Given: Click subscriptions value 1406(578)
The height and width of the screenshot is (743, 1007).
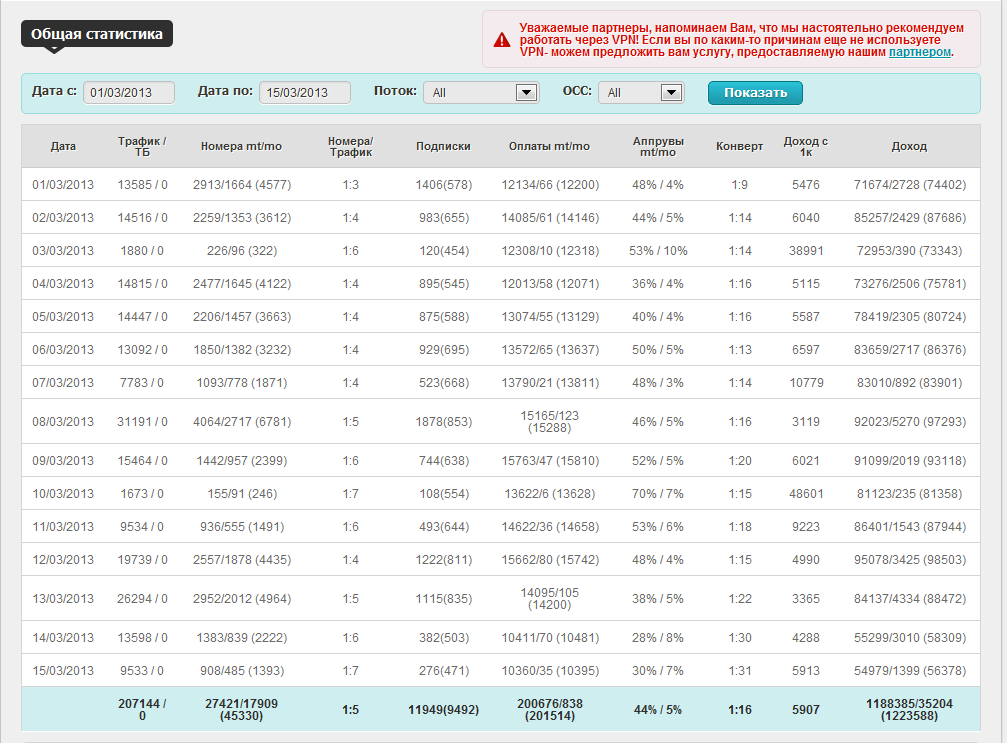Looking at the screenshot, I should [443, 185].
